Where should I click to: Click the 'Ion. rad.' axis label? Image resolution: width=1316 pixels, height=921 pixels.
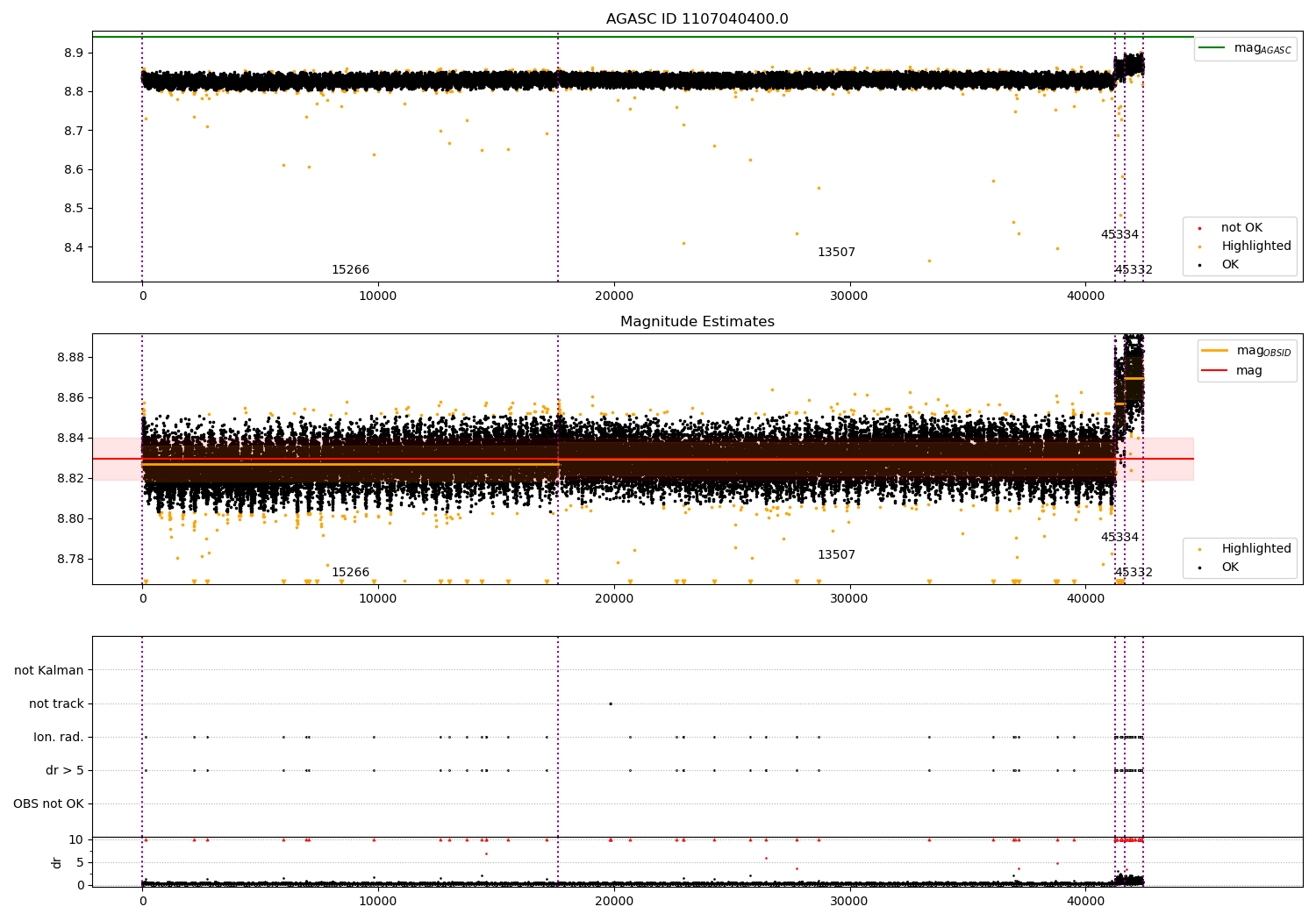click(59, 738)
